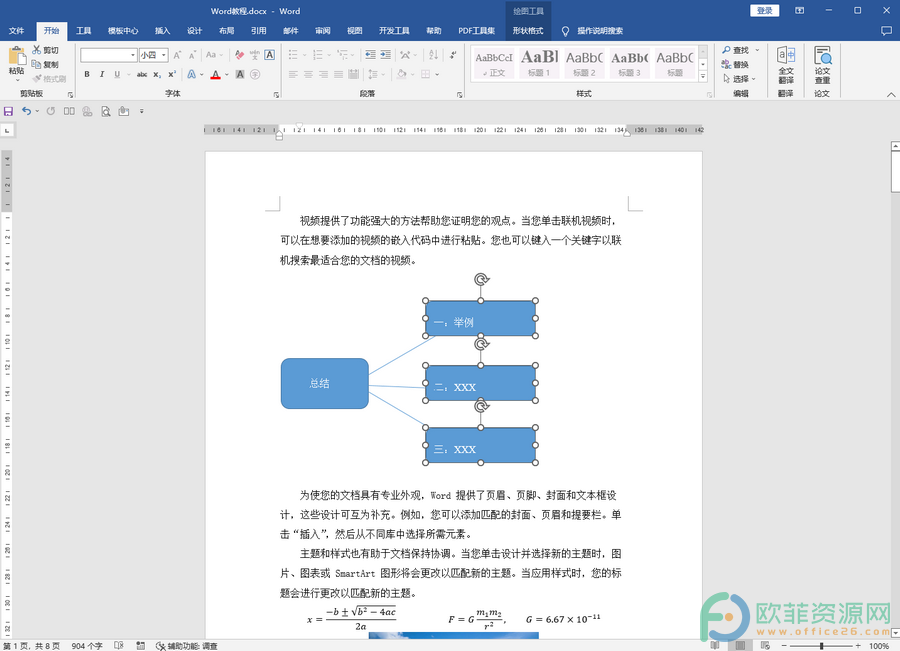900x651 pixels.
Task: Clear all formatting with the eraser icon
Action: click(239, 55)
